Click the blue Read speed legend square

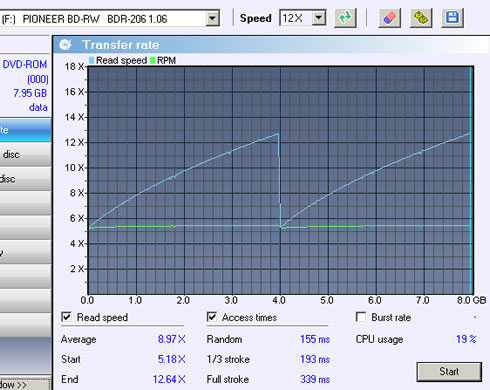(x=91, y=60)
